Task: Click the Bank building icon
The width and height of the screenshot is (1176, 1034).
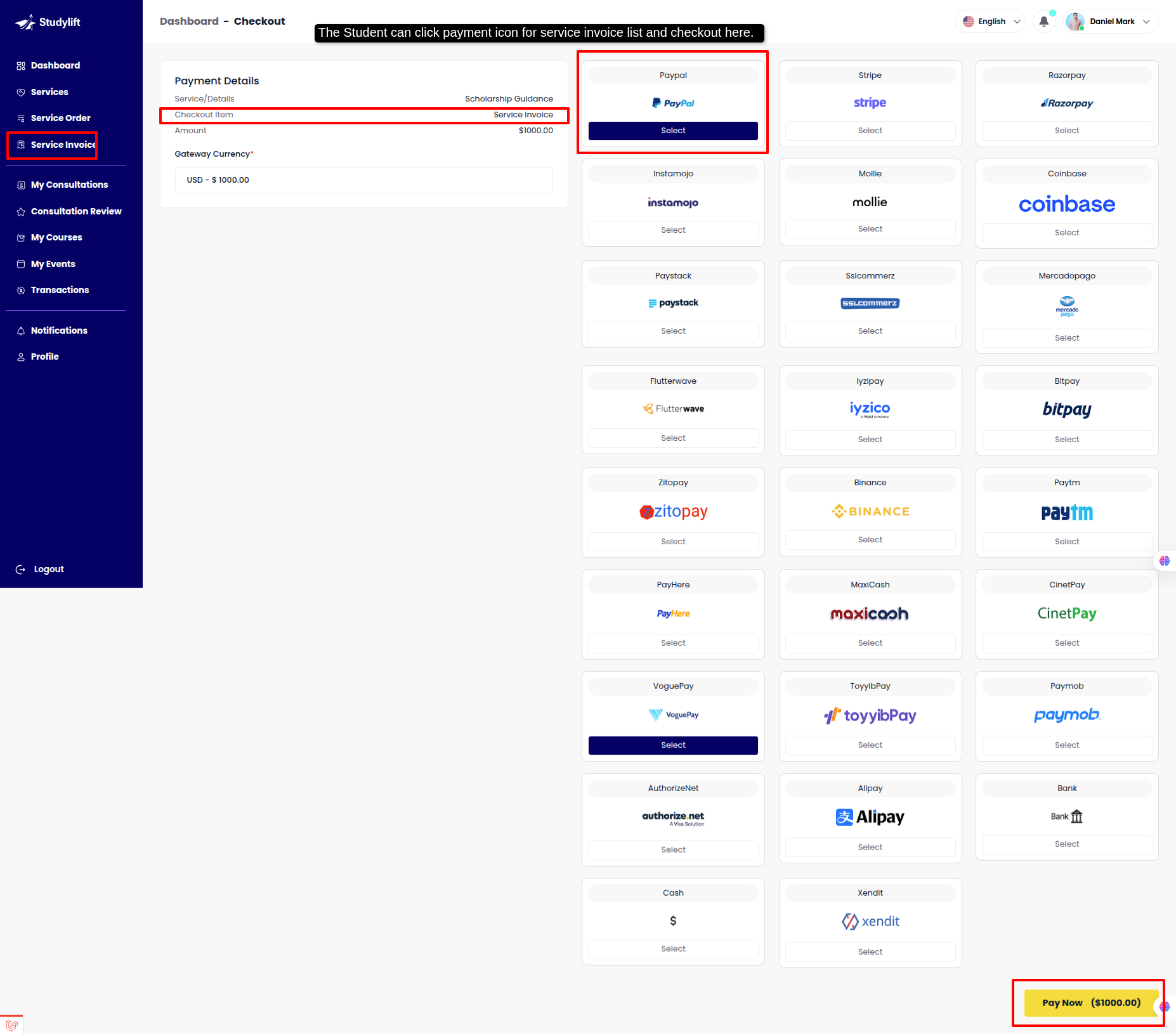Action: point(1076,816)
